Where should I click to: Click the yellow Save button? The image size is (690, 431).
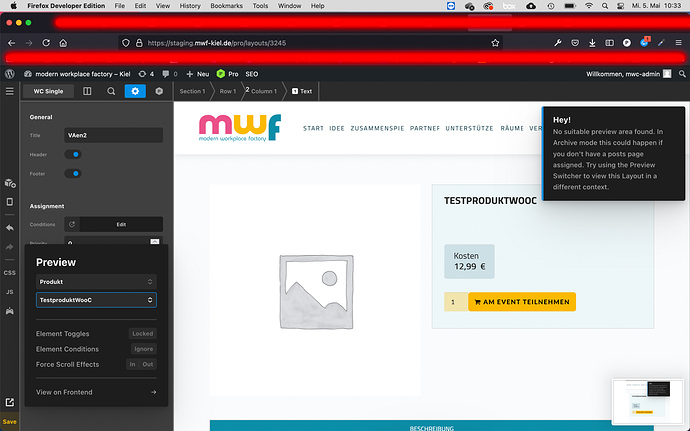[10, 421]
